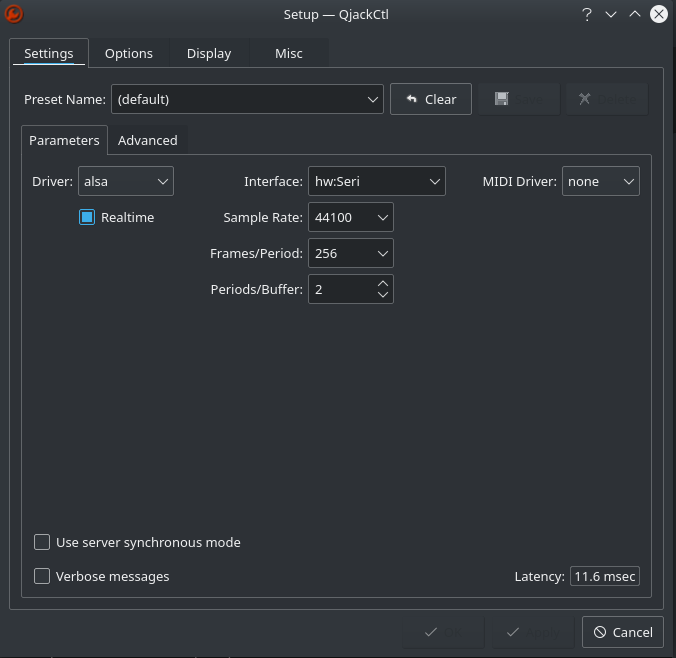676x658 pixels.
Task: Open the Advanced parameters tab
Action: point(147,140)
